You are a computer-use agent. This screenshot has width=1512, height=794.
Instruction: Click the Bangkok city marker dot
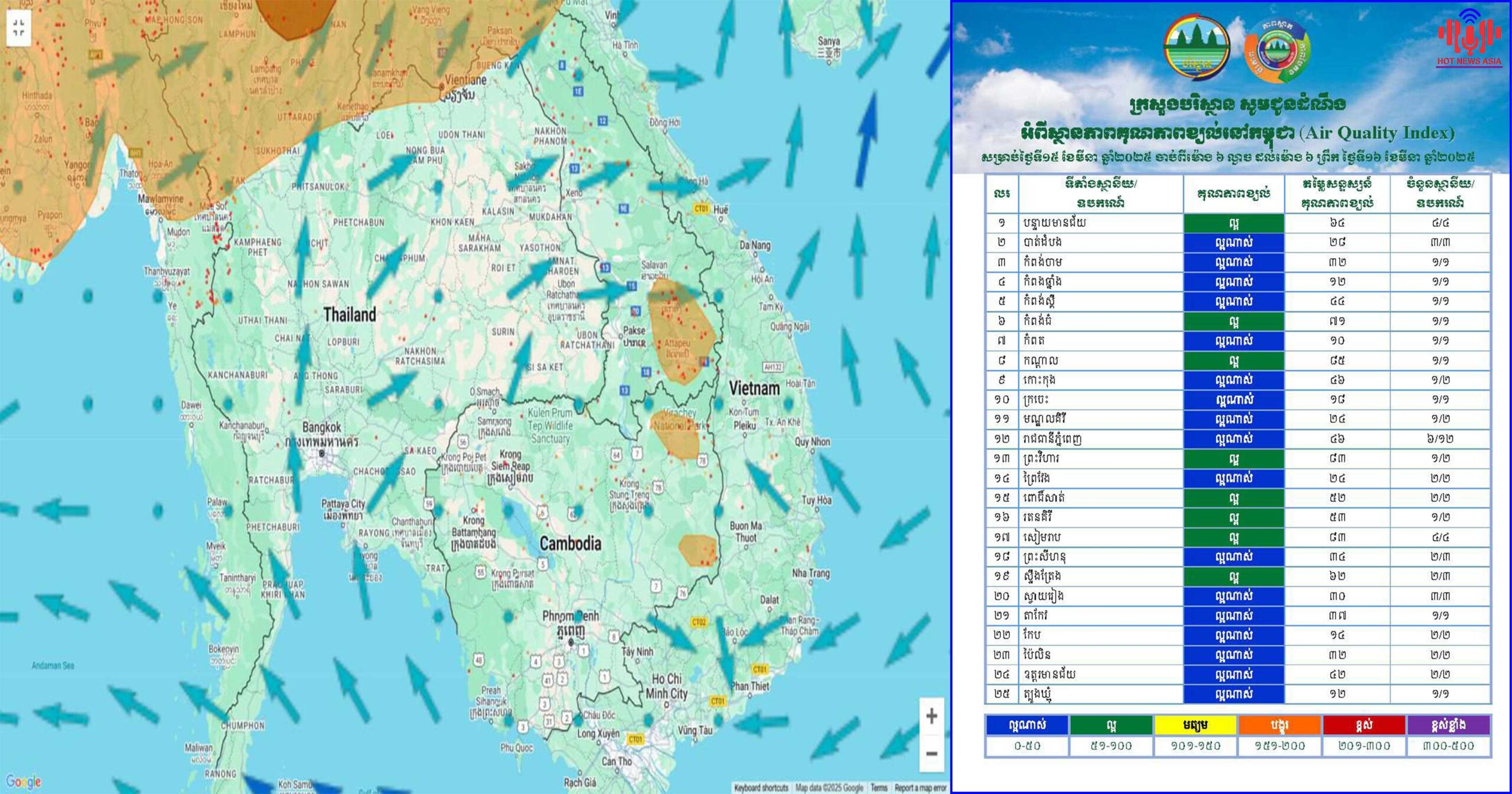click(322, 454)
